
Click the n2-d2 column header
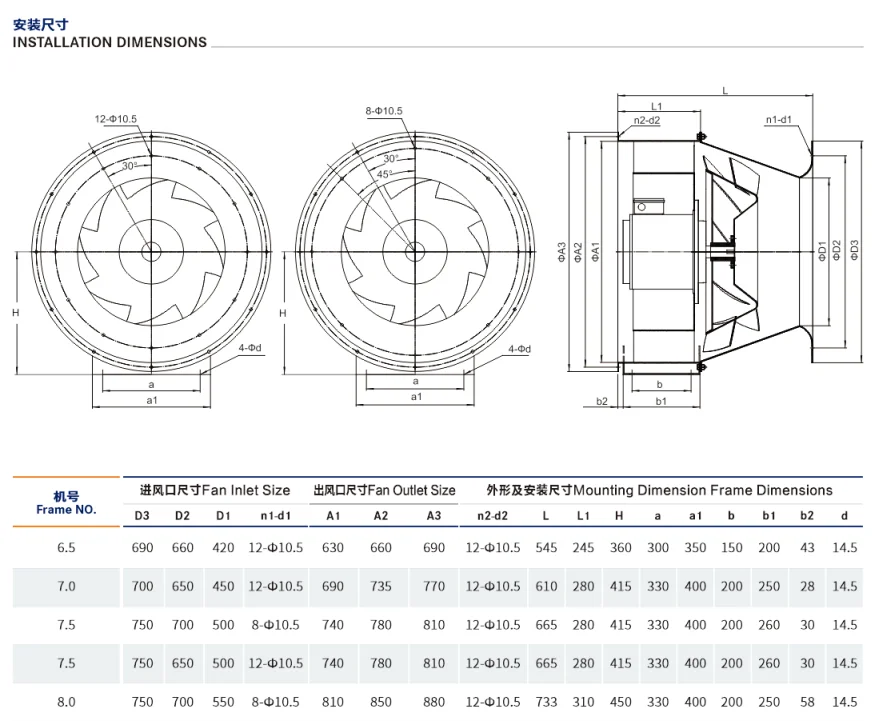click(493, 516)
